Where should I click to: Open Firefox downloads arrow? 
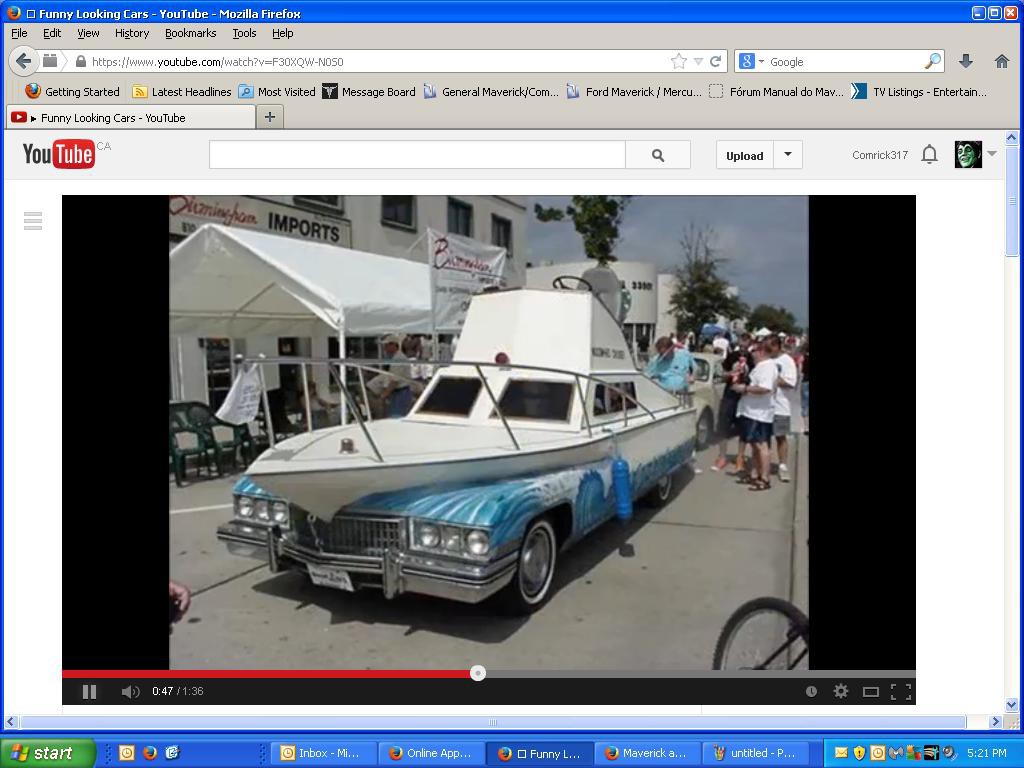[x=966, y=61]
